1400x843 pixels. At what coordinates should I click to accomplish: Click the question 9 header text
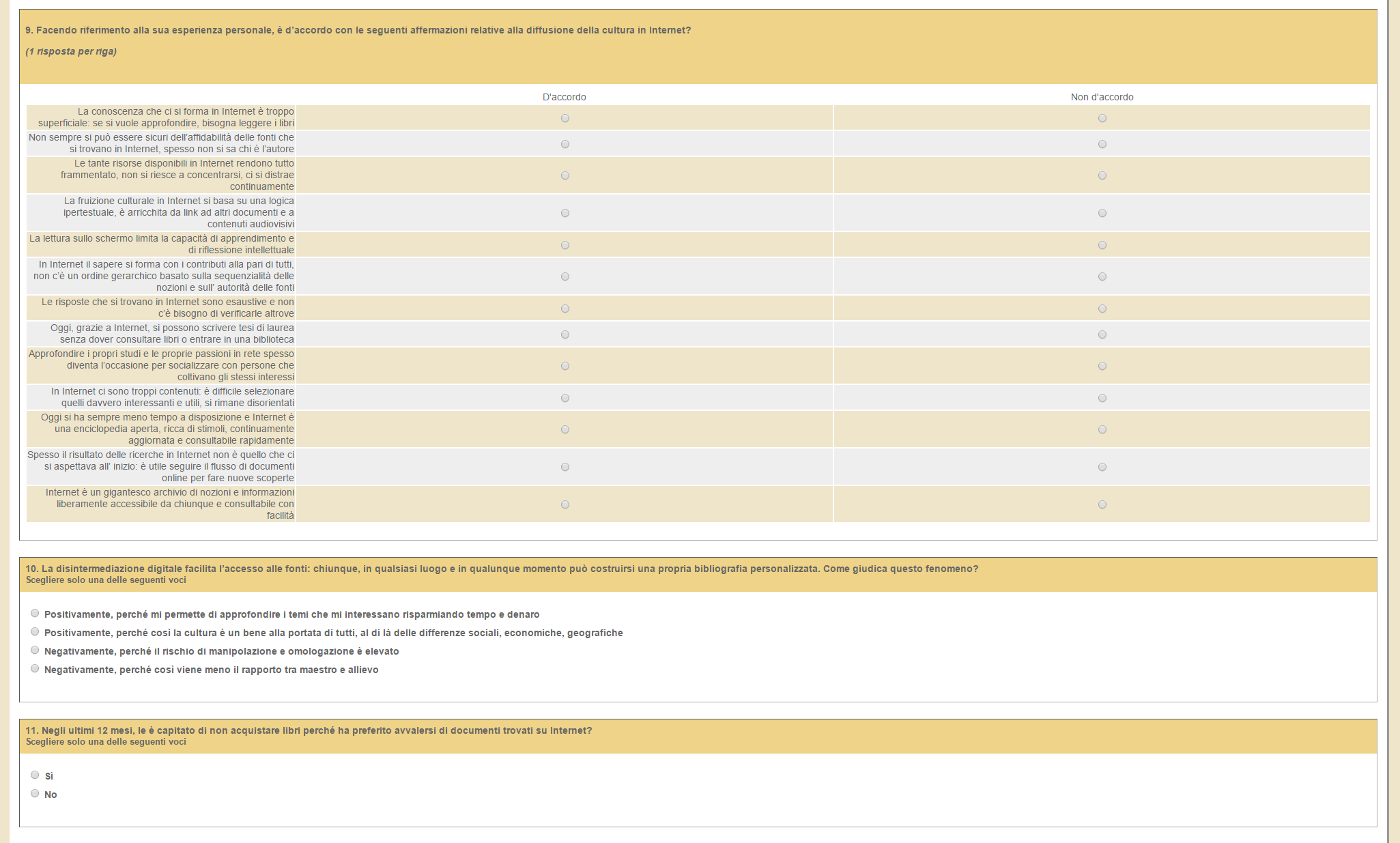coord(358,30)
